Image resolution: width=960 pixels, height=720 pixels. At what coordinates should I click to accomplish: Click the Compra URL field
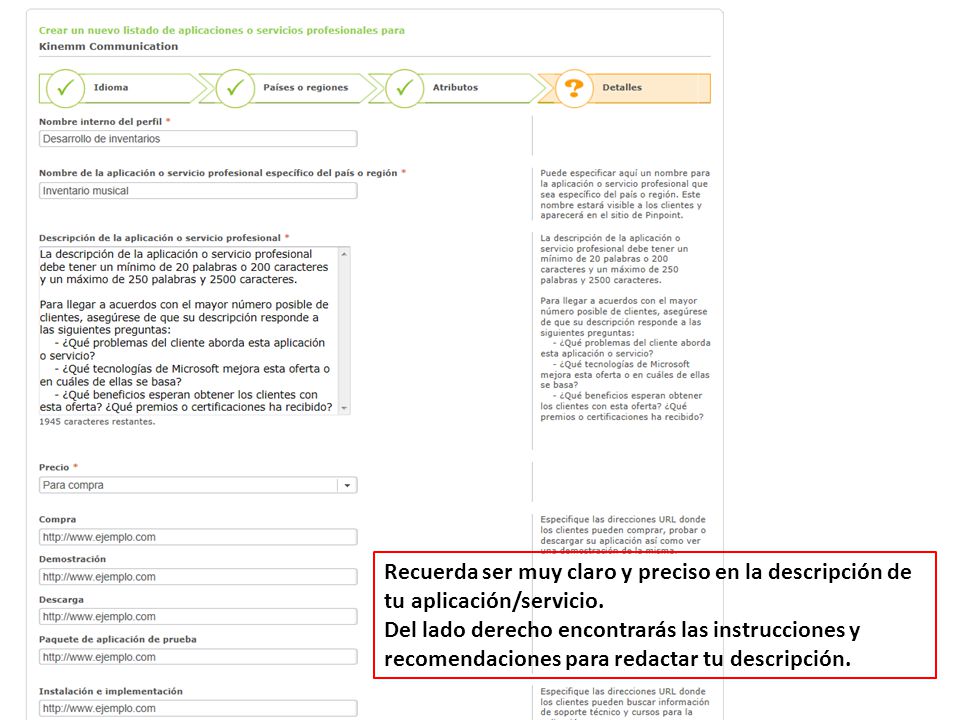[198, 537]
